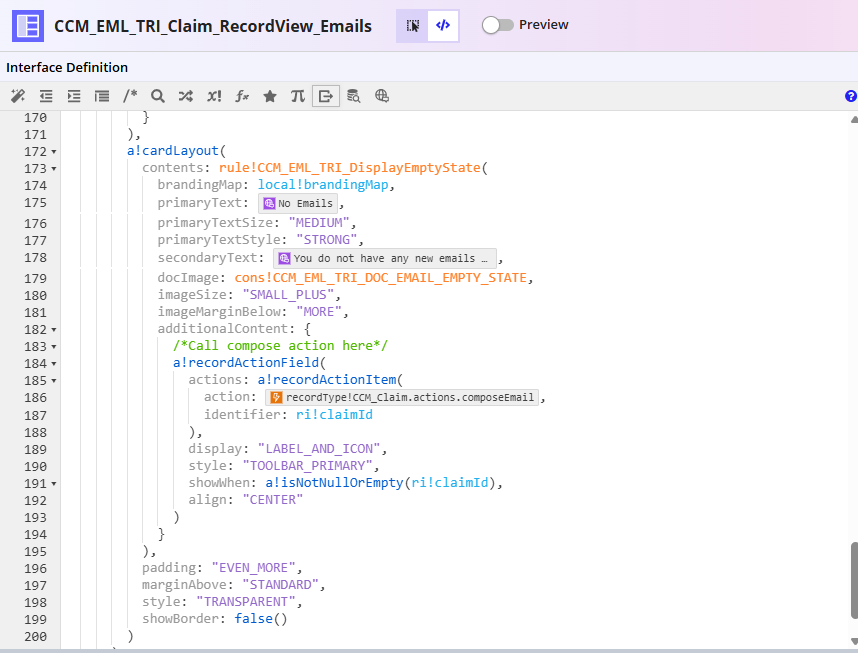The image size is (858, 663).
Task: Click a!isNotNullOrEmpty on line 191
Action: (x=334, y=482)
